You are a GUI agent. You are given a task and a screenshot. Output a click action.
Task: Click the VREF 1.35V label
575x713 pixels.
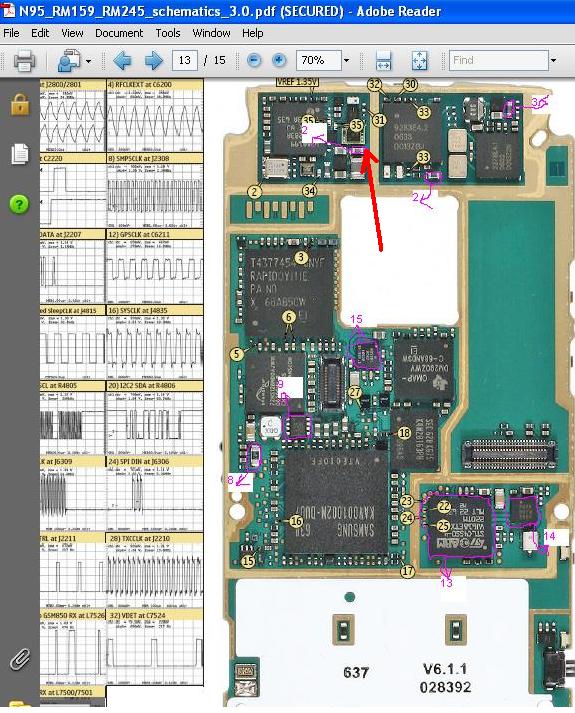click(297, 82)
